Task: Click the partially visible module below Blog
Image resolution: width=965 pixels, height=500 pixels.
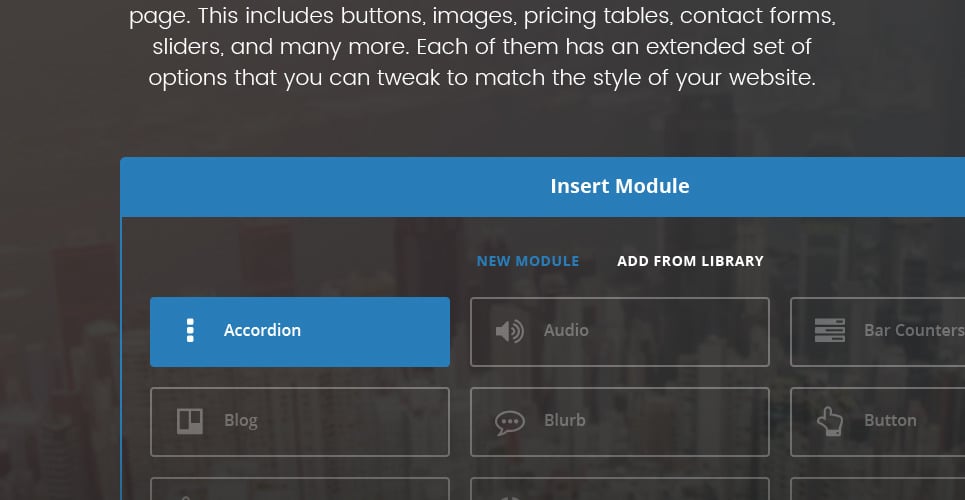Action: coord(300,490)
